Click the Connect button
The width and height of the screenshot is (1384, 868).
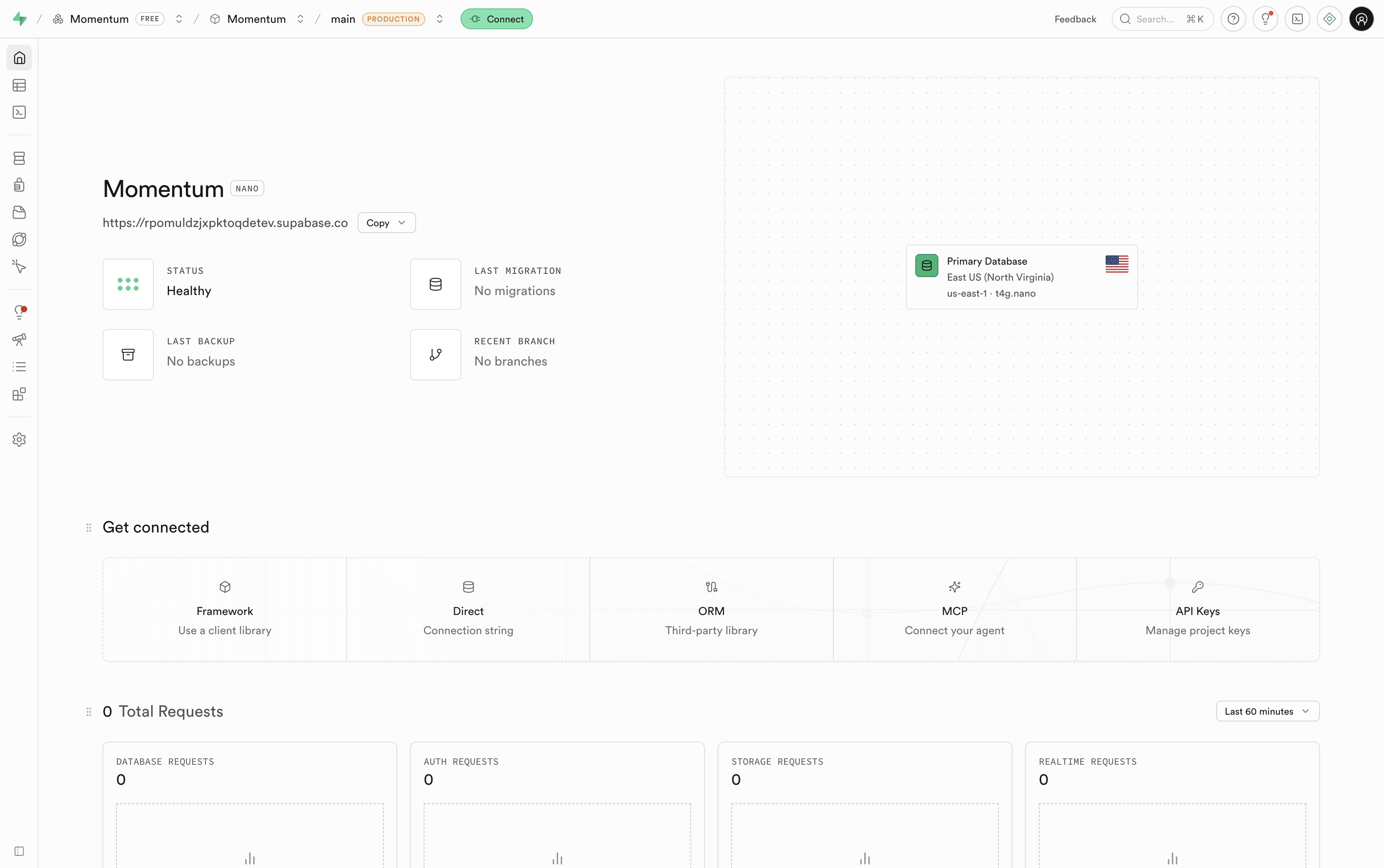[x=497, y=19]
